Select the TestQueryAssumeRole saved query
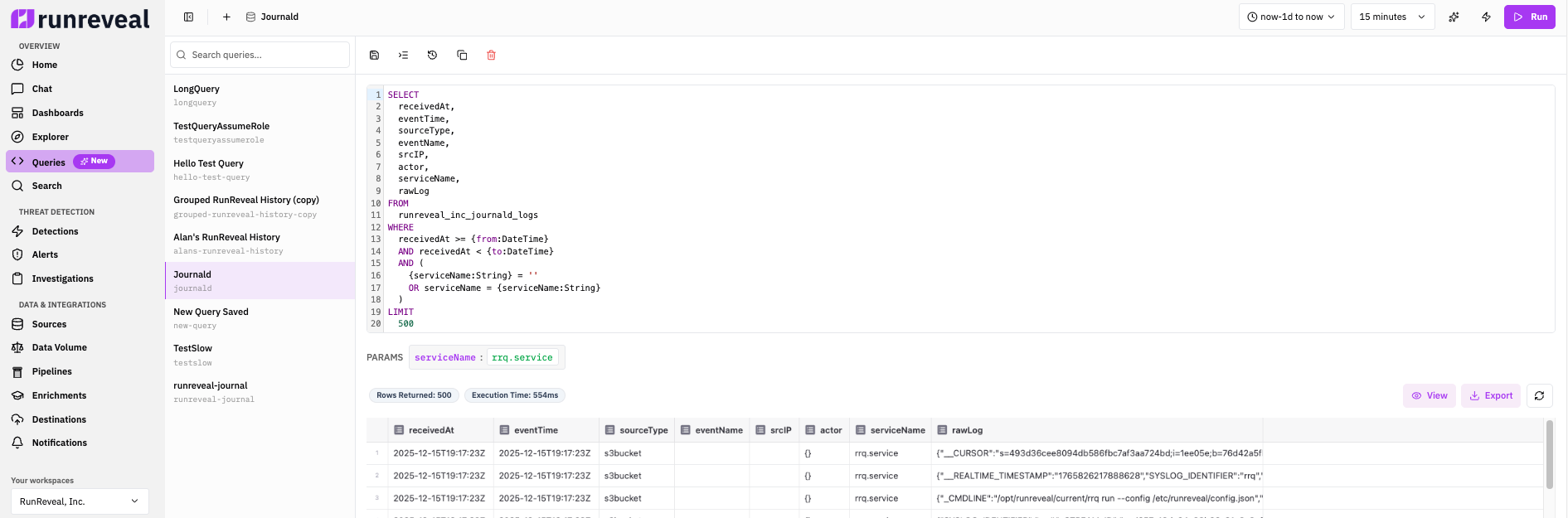Screen dimensions: 1568x518 [260, 133]
